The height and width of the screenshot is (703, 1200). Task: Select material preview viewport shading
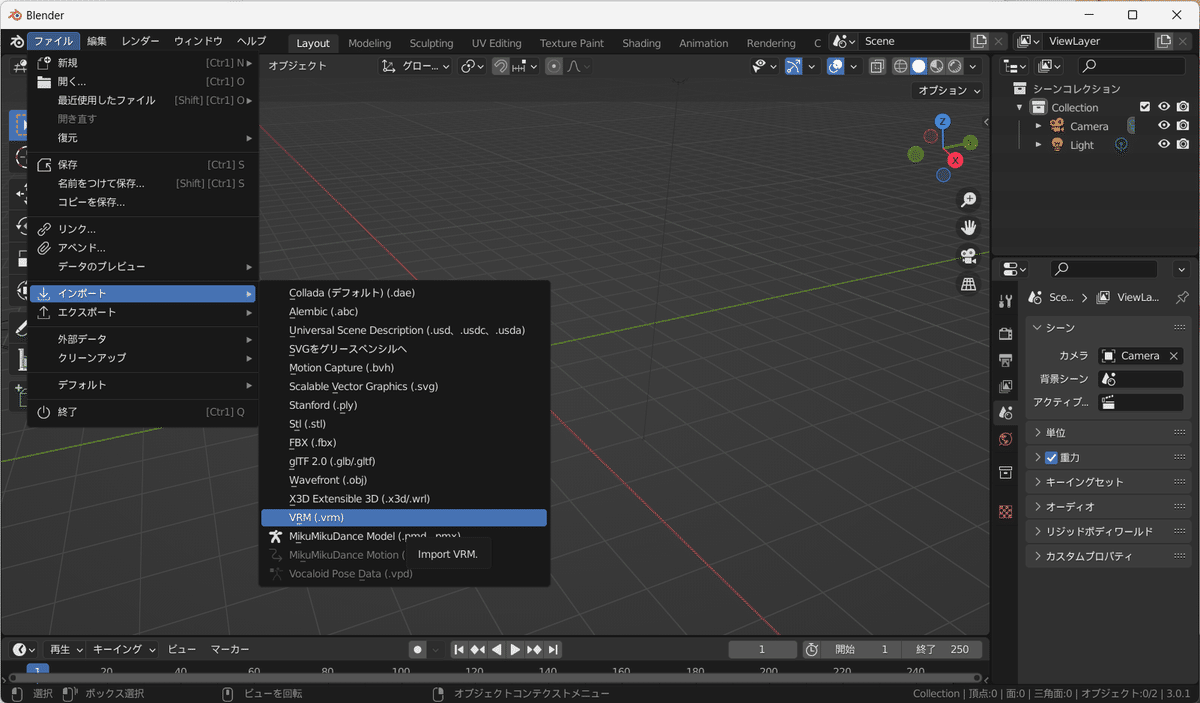click(x=936, y=66)
